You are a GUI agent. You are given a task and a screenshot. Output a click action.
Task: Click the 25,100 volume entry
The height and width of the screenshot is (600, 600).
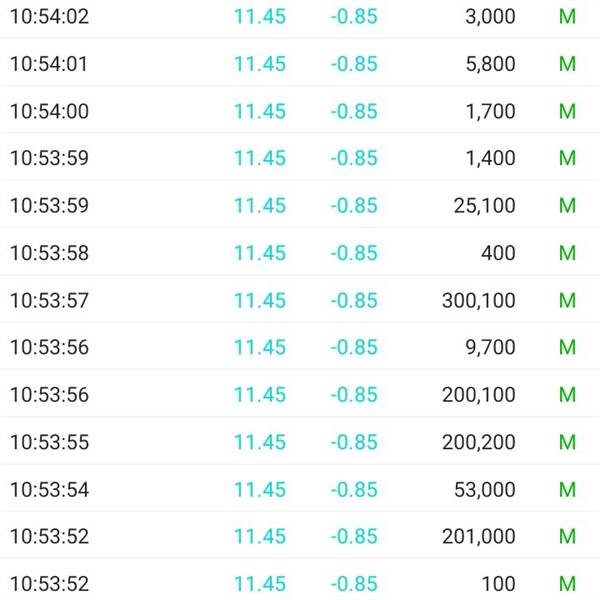coord(484,205)
